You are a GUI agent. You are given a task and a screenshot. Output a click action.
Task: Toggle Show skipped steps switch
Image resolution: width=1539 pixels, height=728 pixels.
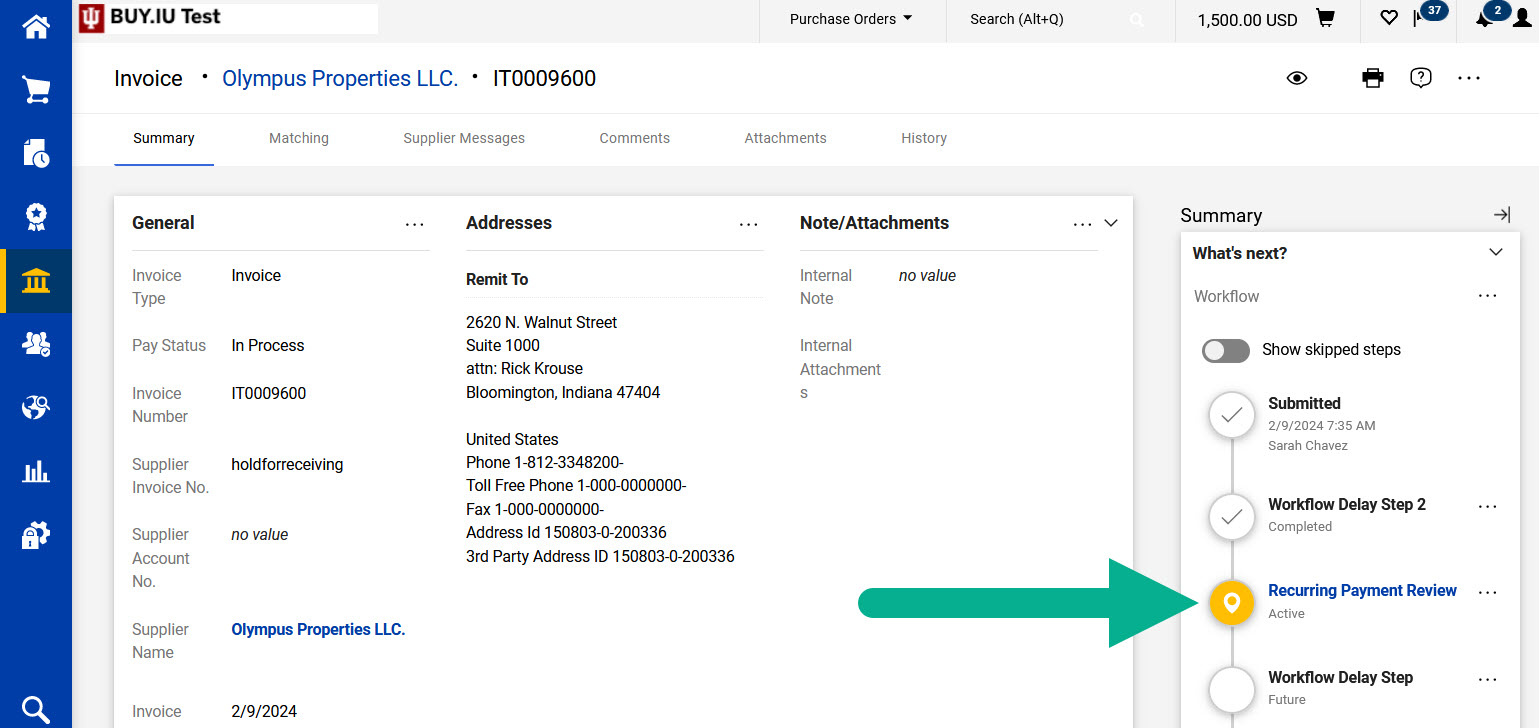(1226, 350)
